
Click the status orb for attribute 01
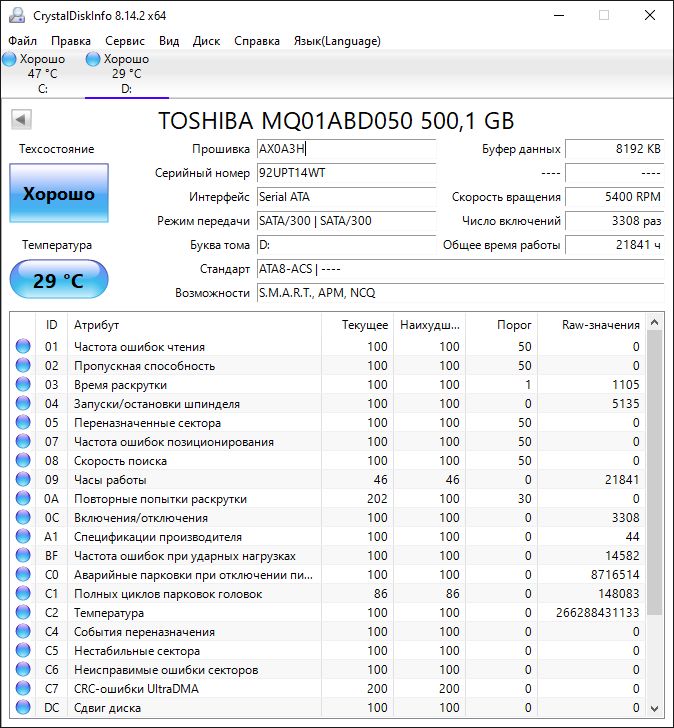(23, 347)
